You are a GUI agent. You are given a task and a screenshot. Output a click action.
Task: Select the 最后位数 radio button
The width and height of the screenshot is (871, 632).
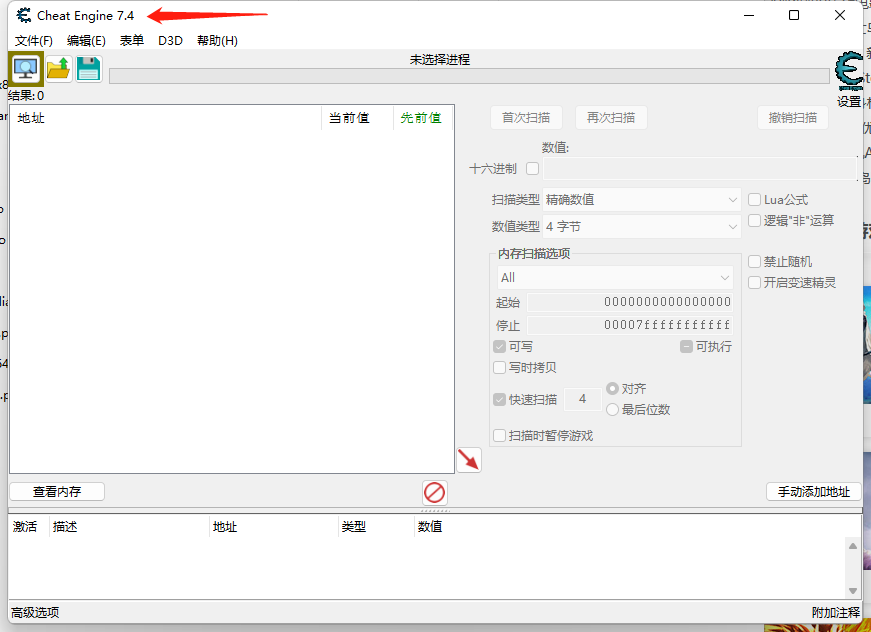(x=612, y=409)
